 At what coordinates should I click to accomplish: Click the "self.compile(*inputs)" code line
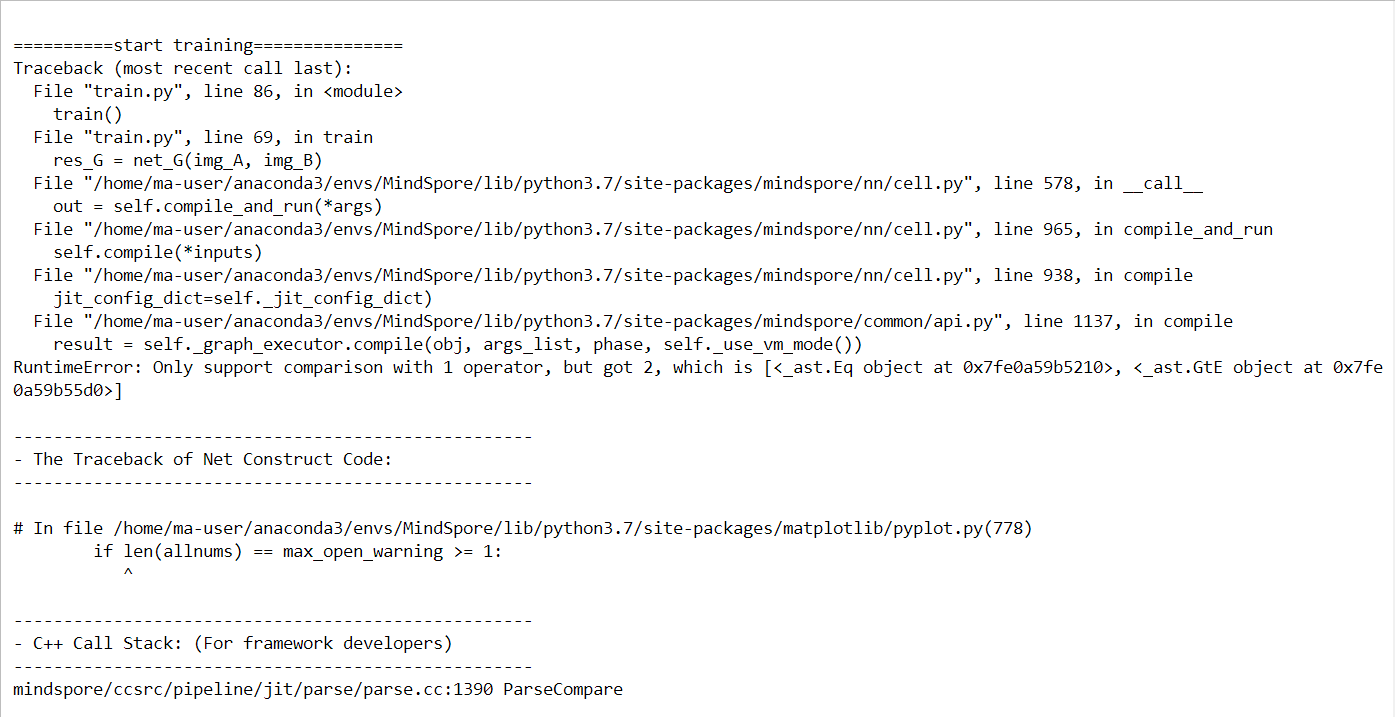158,252
